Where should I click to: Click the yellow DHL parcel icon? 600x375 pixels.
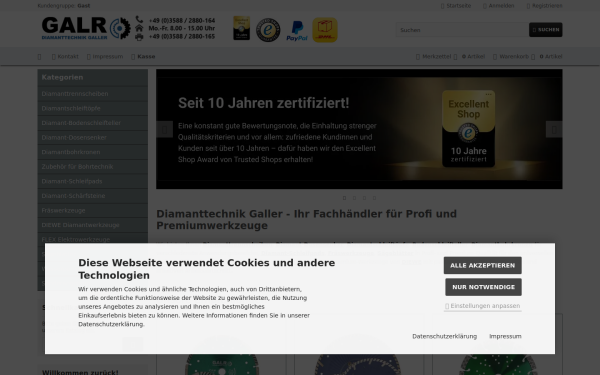[x=325, y=30]
